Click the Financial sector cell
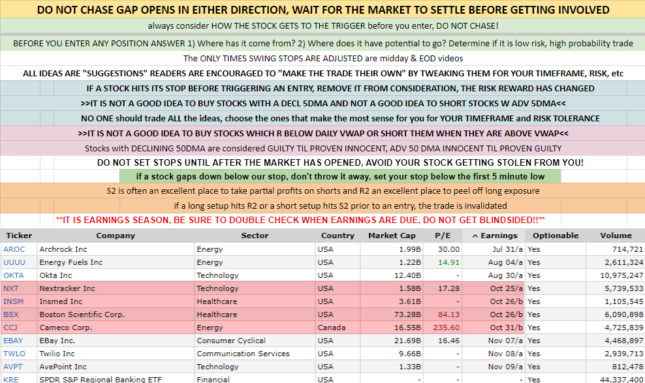 point(255,379)
